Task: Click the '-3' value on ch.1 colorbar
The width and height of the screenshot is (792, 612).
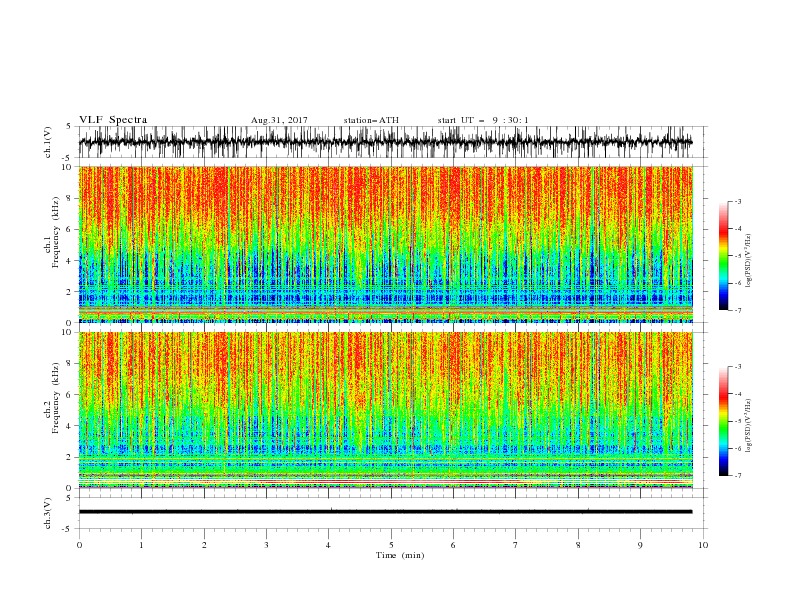Action: tap(738, 201)
